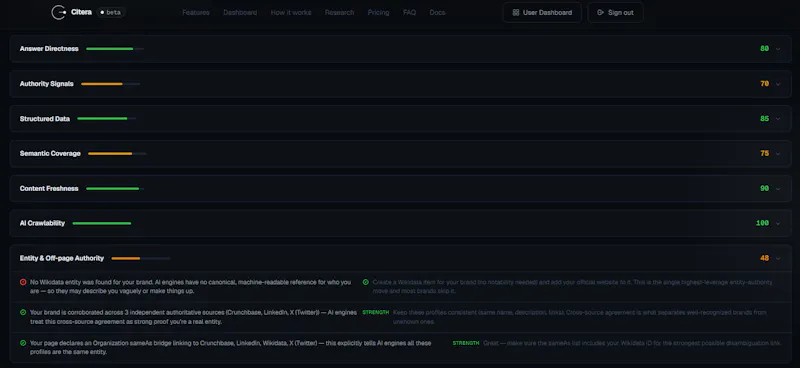
Task: Click the Keep these profiles consistent advice
Action: coord(580,317)
